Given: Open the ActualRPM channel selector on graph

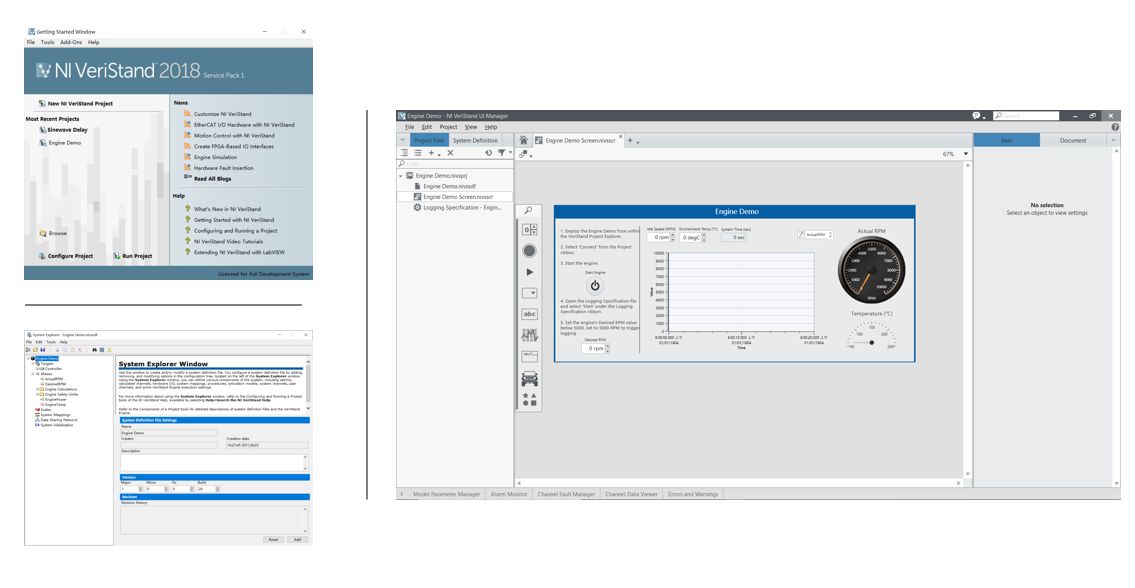Looking at the screenshot, I should coord(816,235).
